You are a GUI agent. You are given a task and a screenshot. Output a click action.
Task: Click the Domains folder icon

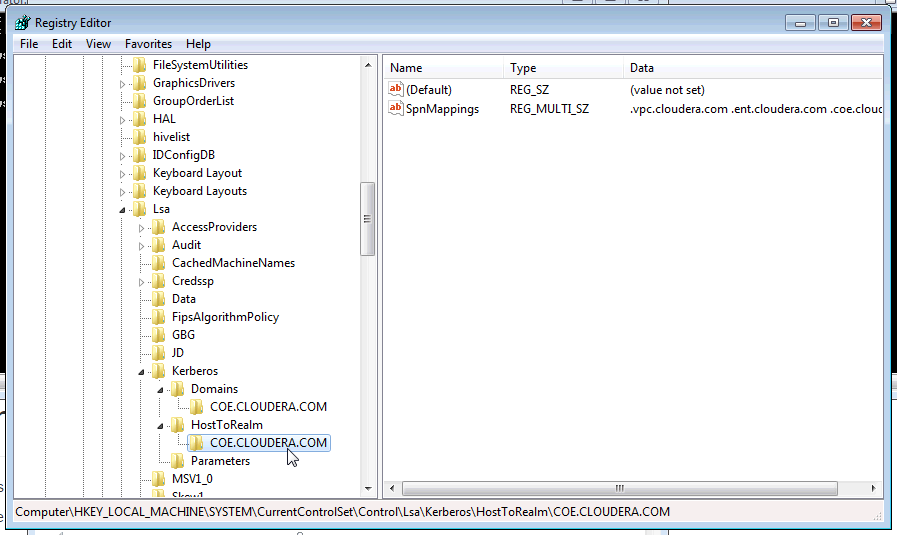[x=177, y=390]
